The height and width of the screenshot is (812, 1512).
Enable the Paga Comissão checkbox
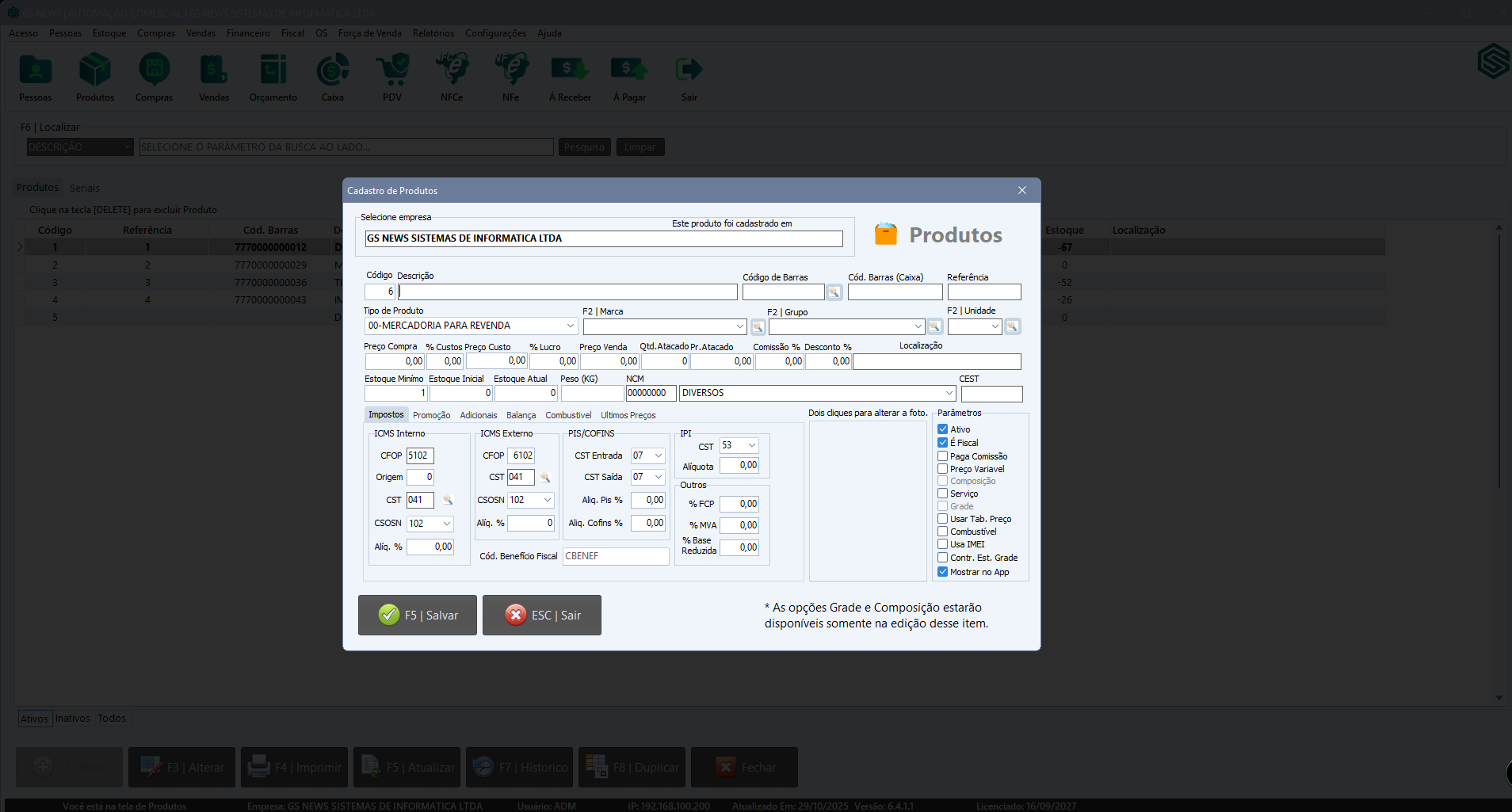tap(943, 456)
